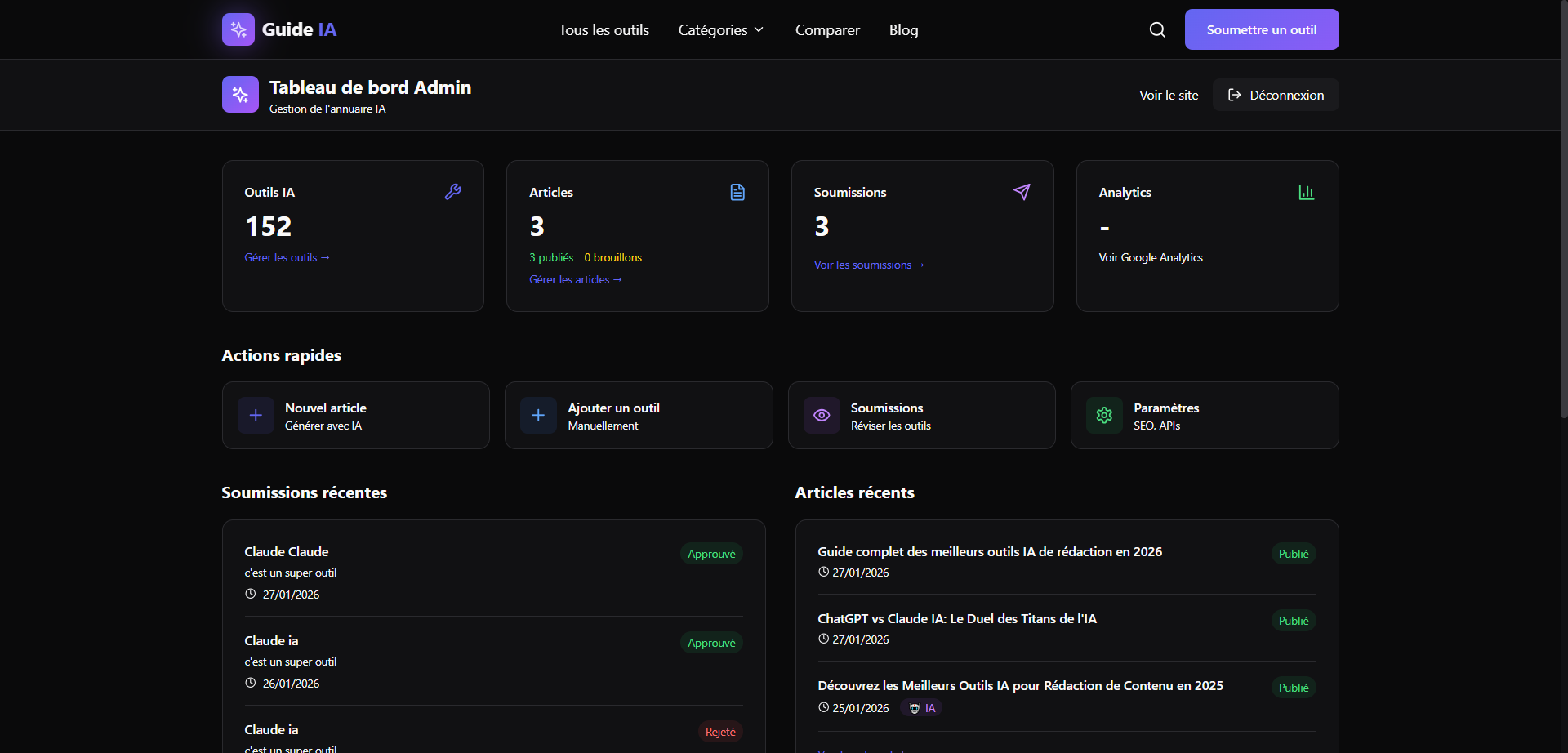
Task: Go to the Comparer page
Action: [827, 30]
